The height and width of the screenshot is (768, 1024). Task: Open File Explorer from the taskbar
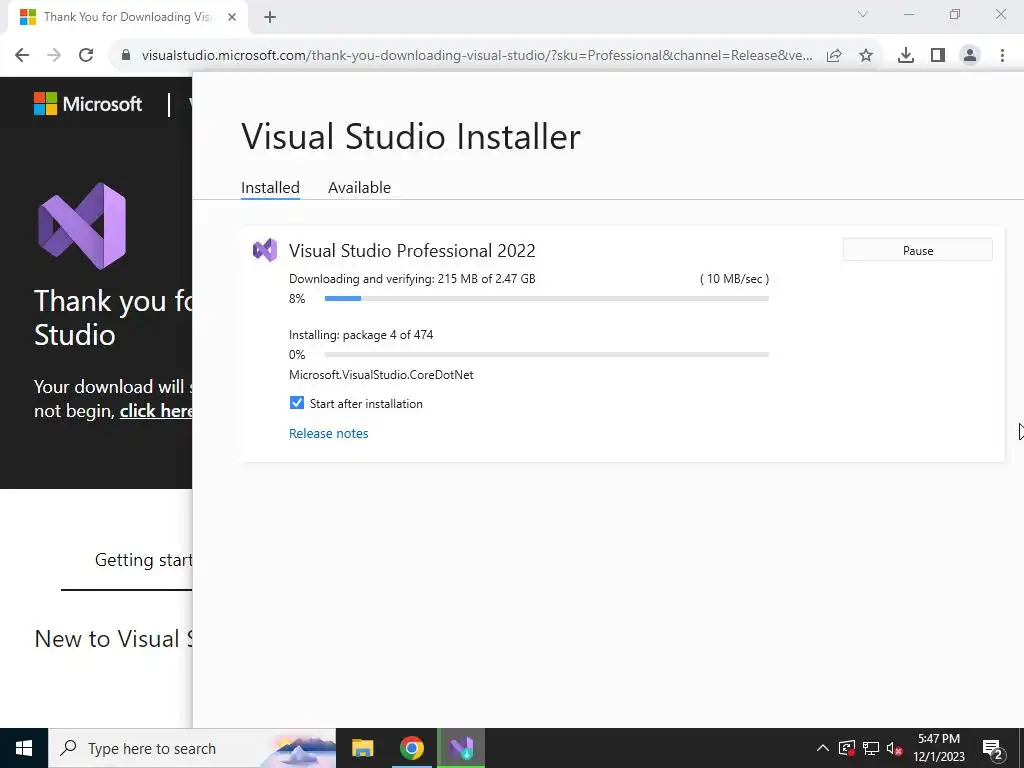click(362, 748)
